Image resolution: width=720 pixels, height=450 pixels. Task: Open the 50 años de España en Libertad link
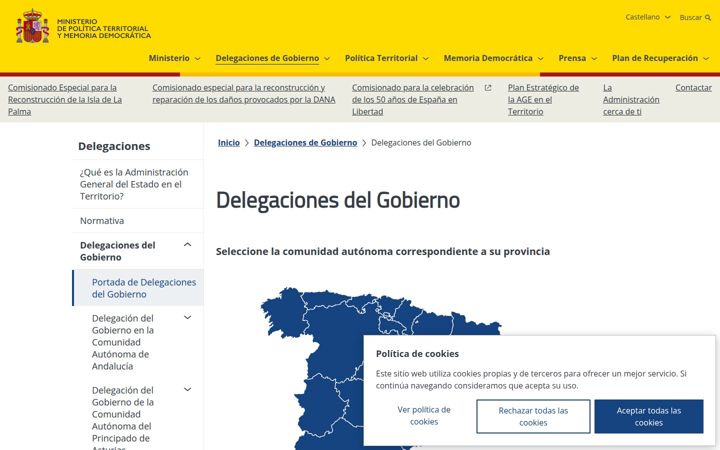click(x=413, y=100)
